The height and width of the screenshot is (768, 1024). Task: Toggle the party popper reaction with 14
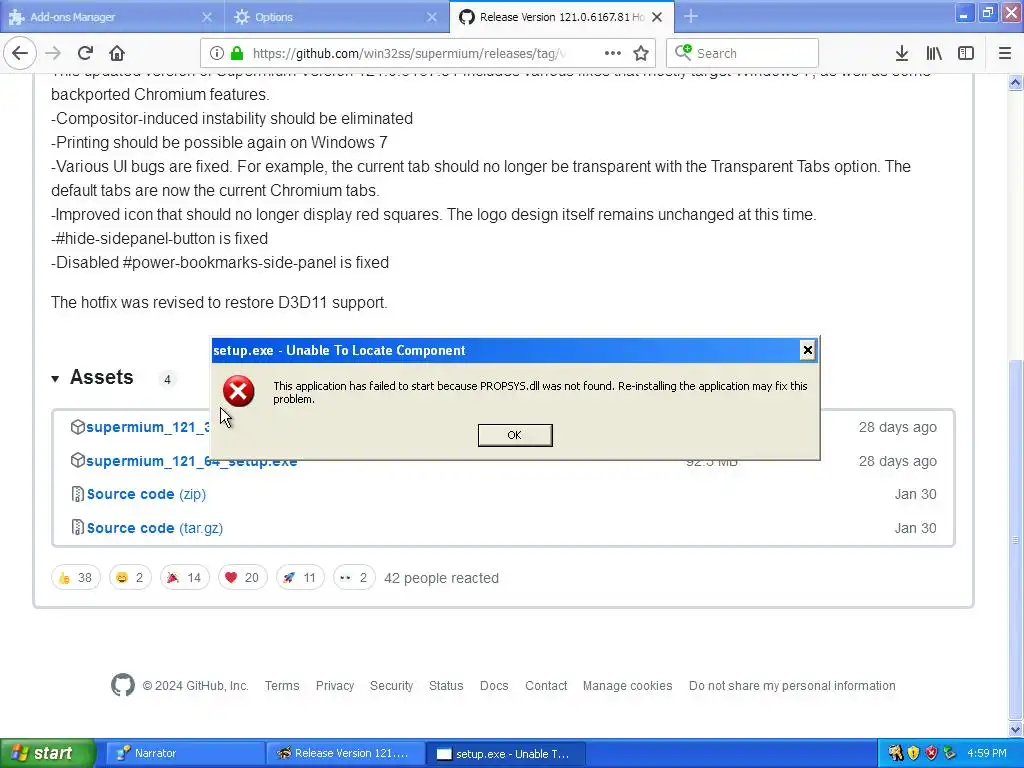click(185, 577)
